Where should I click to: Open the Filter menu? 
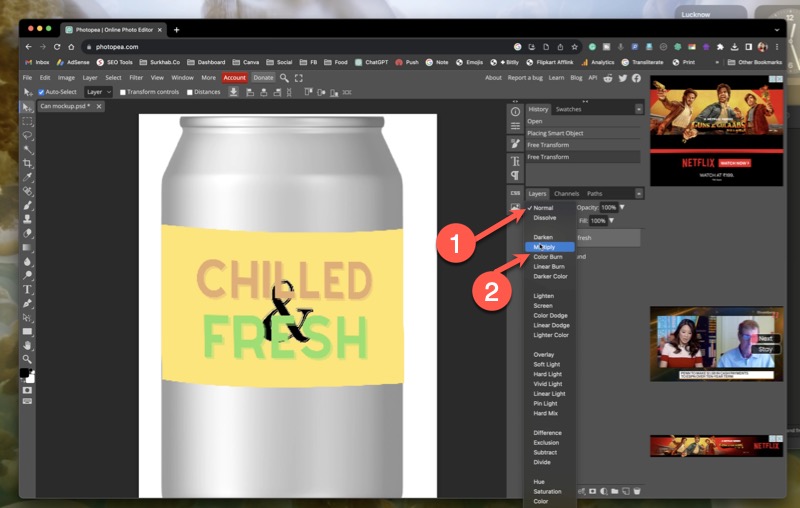(x=136, y=78)
